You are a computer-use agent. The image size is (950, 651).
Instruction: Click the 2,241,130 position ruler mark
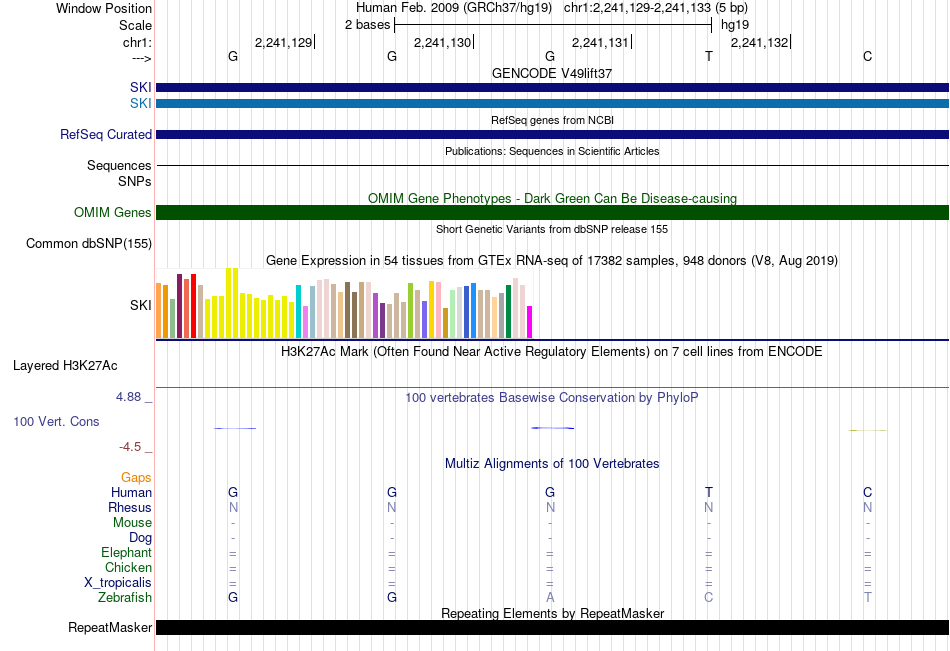click(443, 42)
